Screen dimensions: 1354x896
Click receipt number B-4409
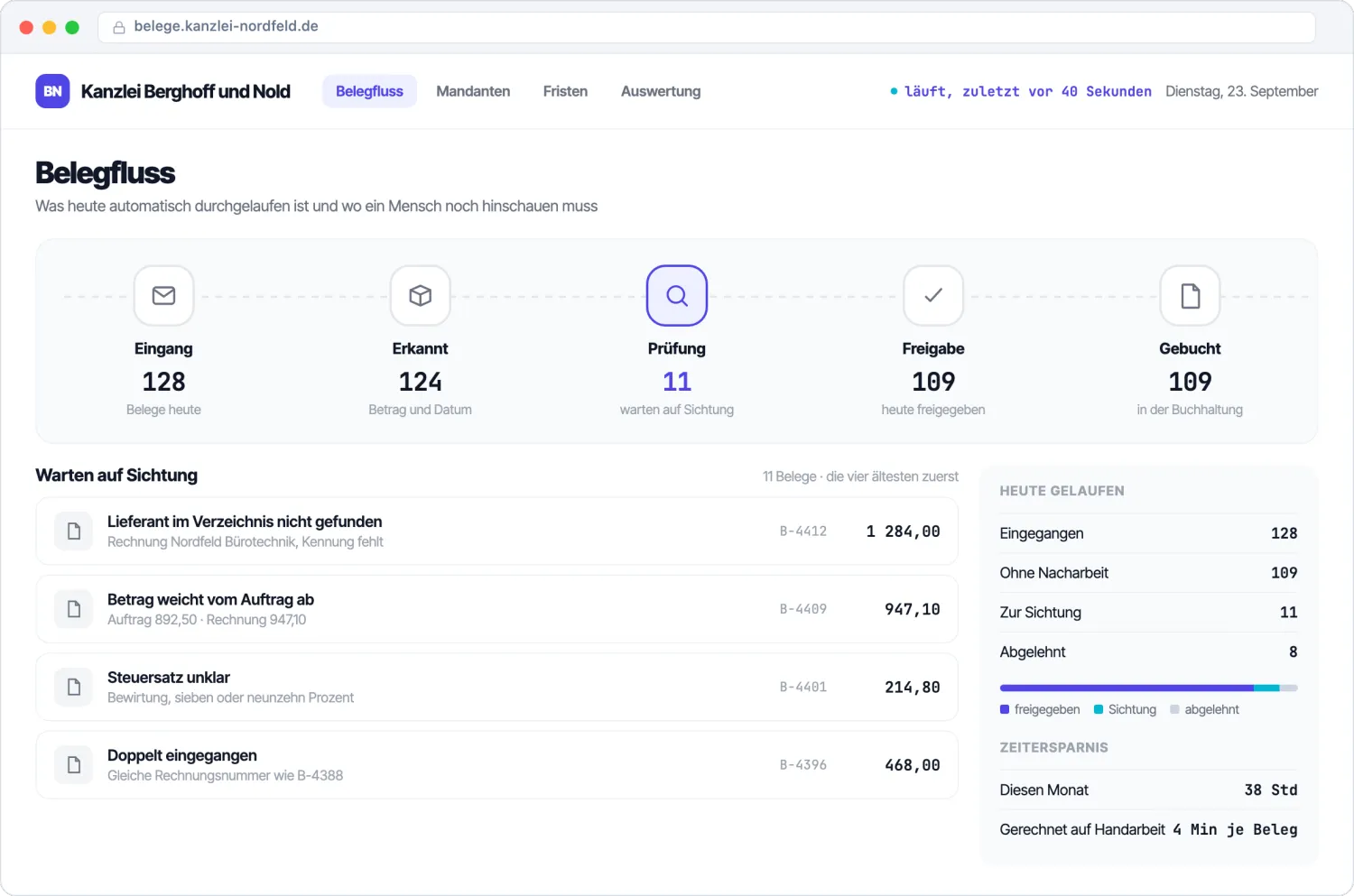point(803,609)
